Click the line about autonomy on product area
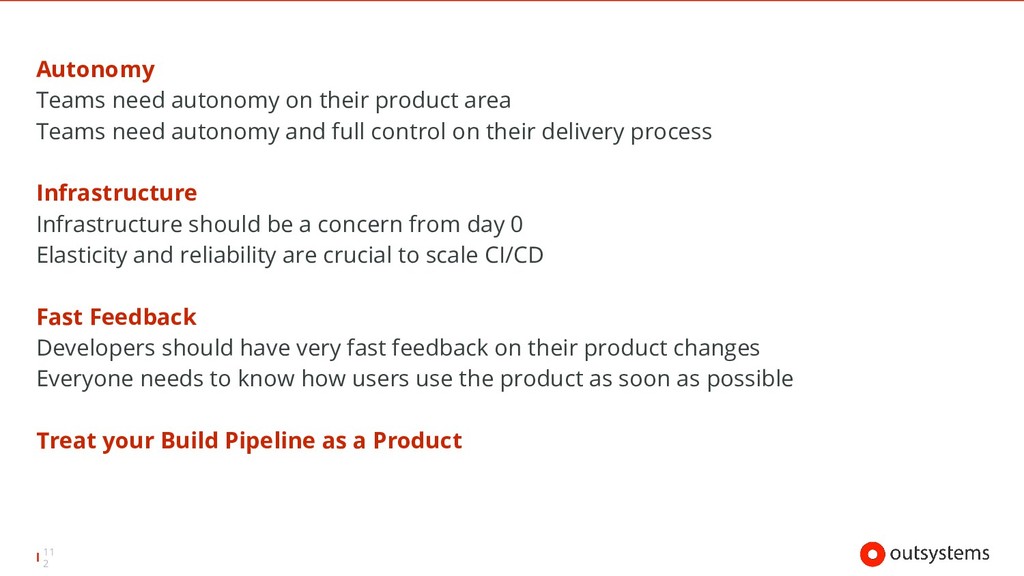 (x=274, y=101)
